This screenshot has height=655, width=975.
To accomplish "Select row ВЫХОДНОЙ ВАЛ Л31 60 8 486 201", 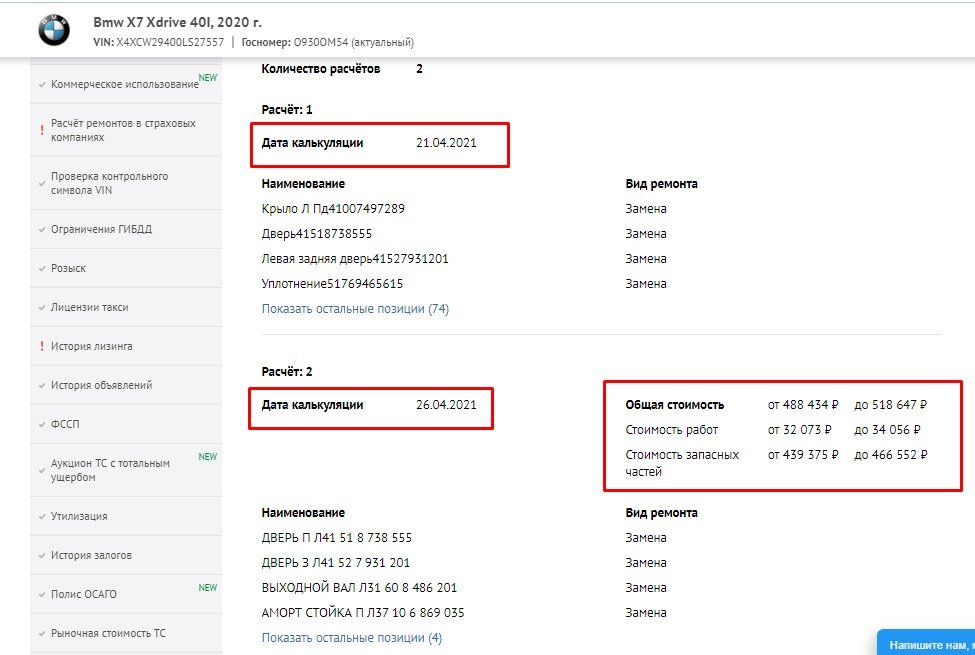I will coord(359,587).
